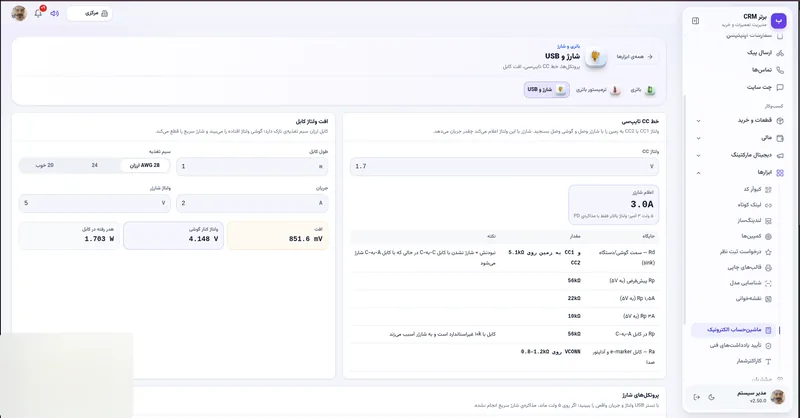
Task: Click the chat bubble icon for چت سایت
Action: click(x=780, y=87)
